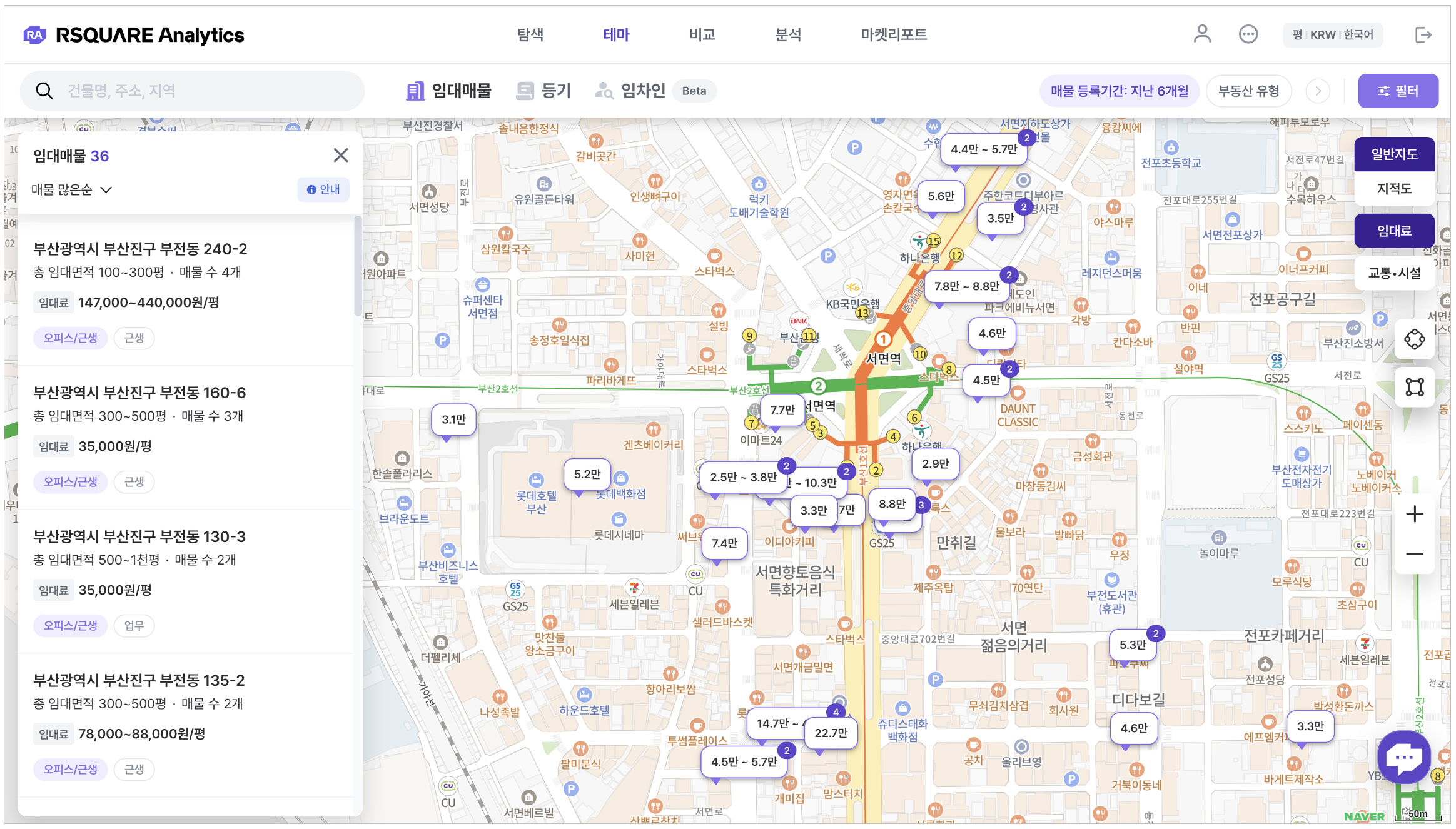Open the 부동산 유형 filter dropdown
1456x829 pixels.
(1248, 91)
